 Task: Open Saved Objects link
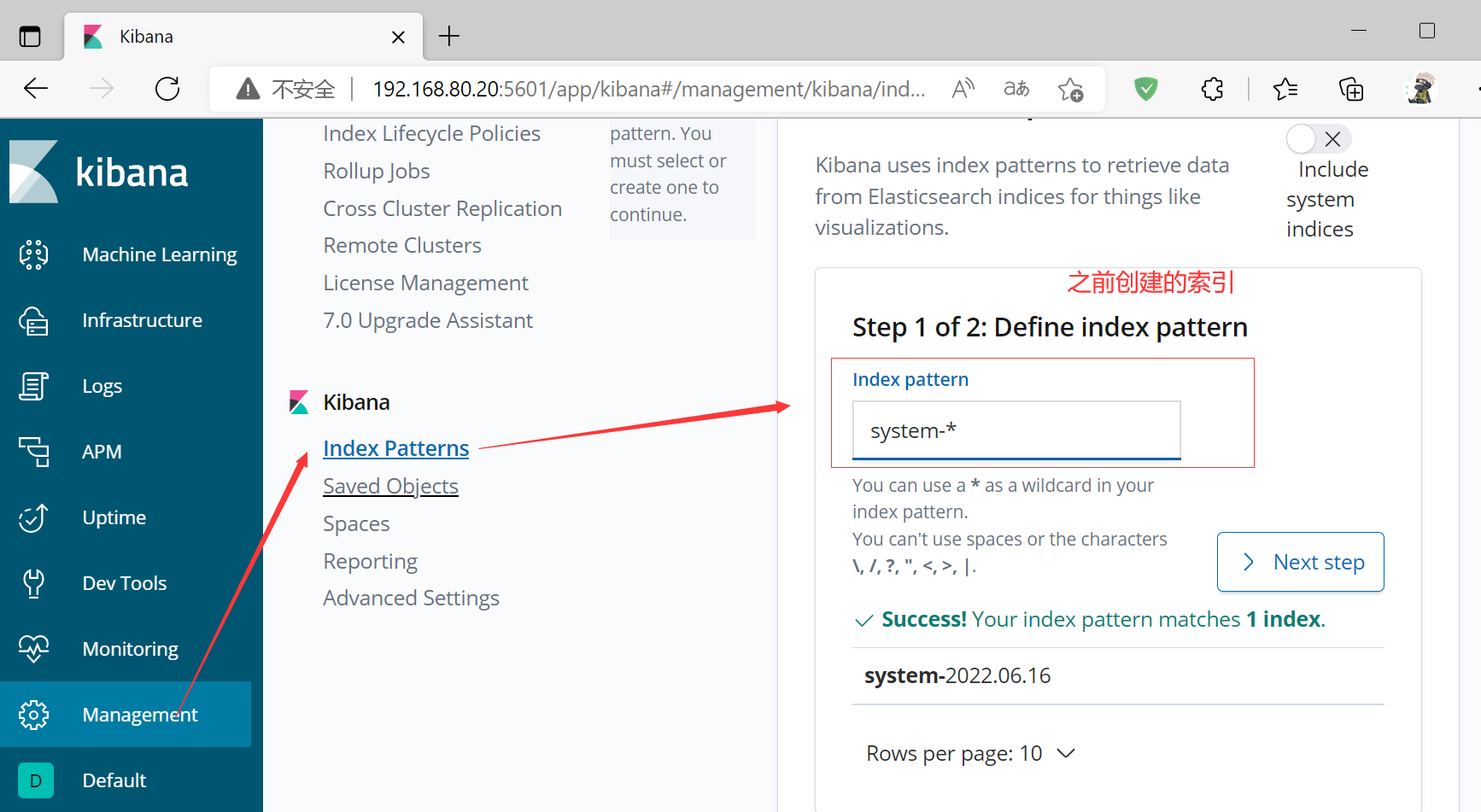click(x=390, y=486)
